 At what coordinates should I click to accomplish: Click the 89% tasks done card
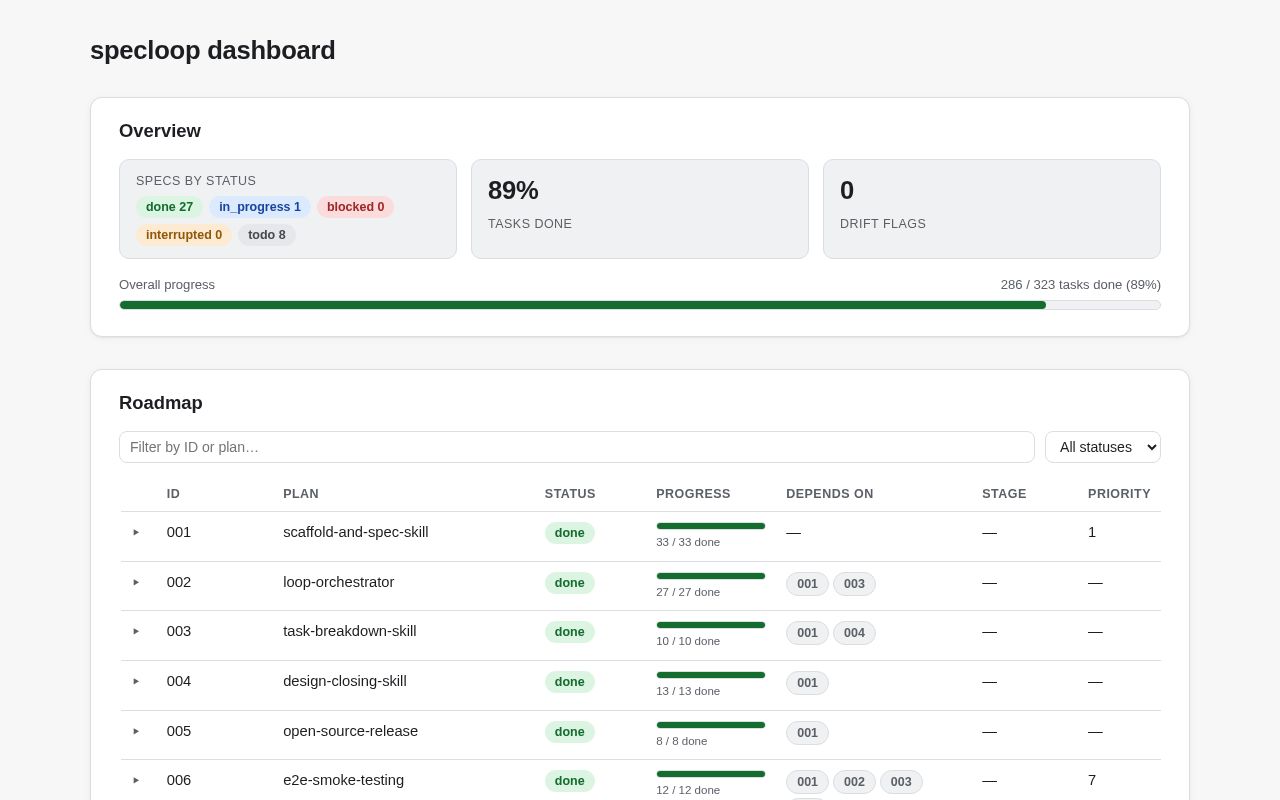640,209
